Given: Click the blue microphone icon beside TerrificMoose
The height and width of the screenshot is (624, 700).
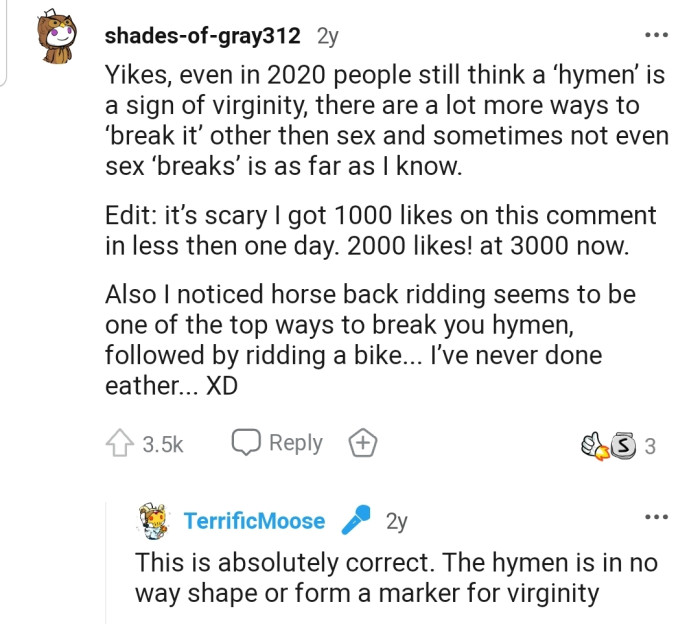Looking at the screenshot, I should [356, 520].
